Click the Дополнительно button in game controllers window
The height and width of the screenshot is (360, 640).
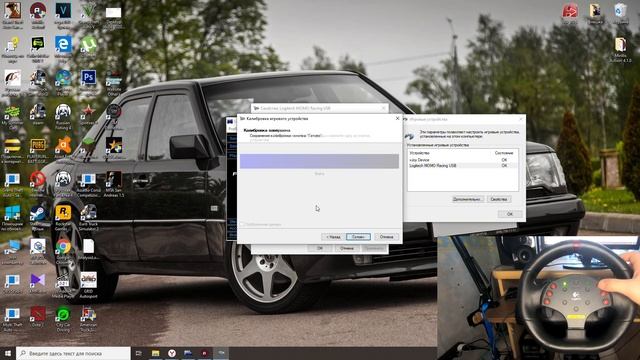[467, 199]
